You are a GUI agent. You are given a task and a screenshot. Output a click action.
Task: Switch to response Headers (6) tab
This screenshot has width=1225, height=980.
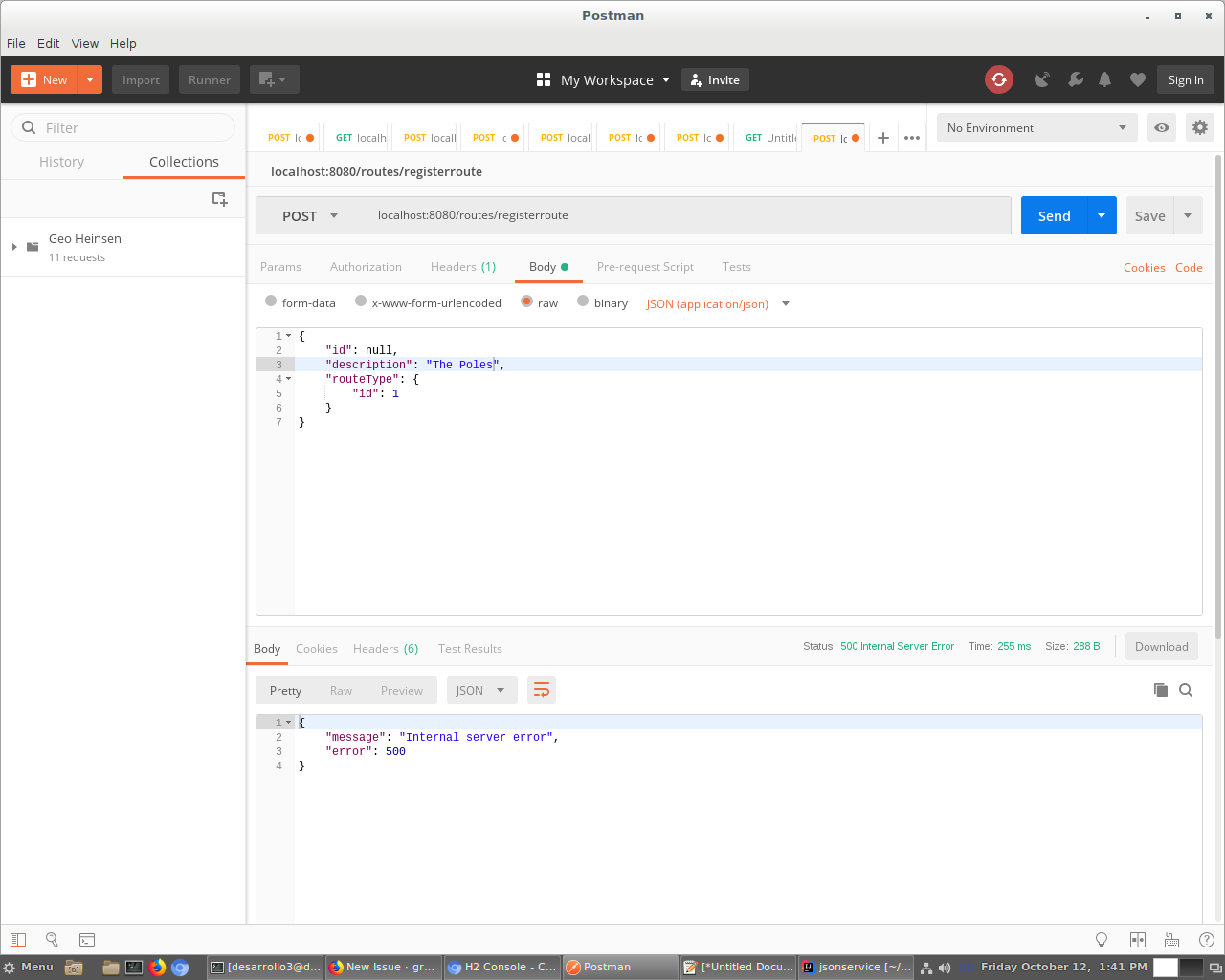point(386,649)
